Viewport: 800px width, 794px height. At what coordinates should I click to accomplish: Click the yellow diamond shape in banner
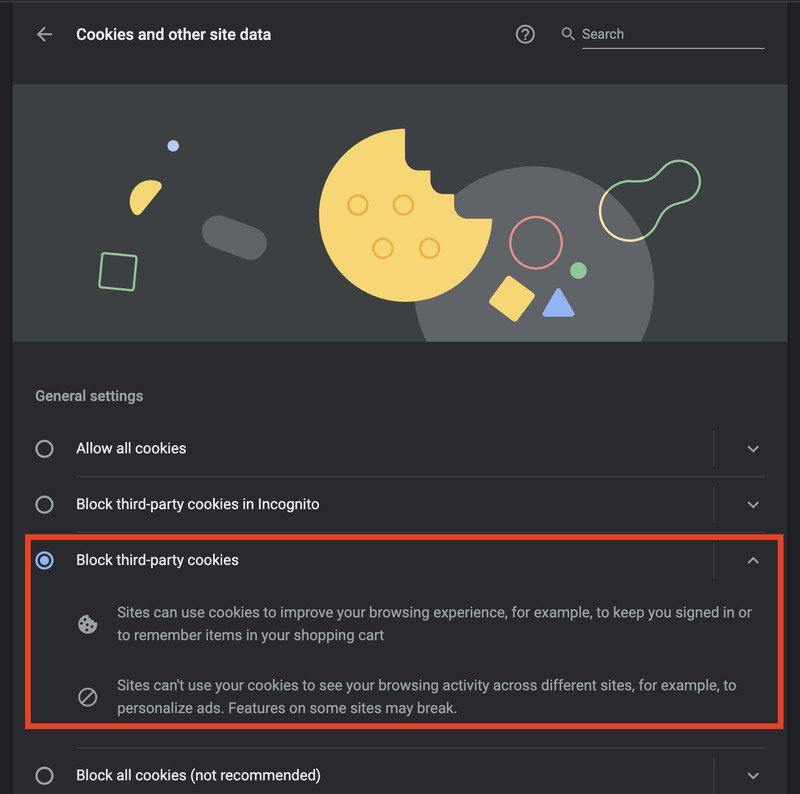coord(512,298)
